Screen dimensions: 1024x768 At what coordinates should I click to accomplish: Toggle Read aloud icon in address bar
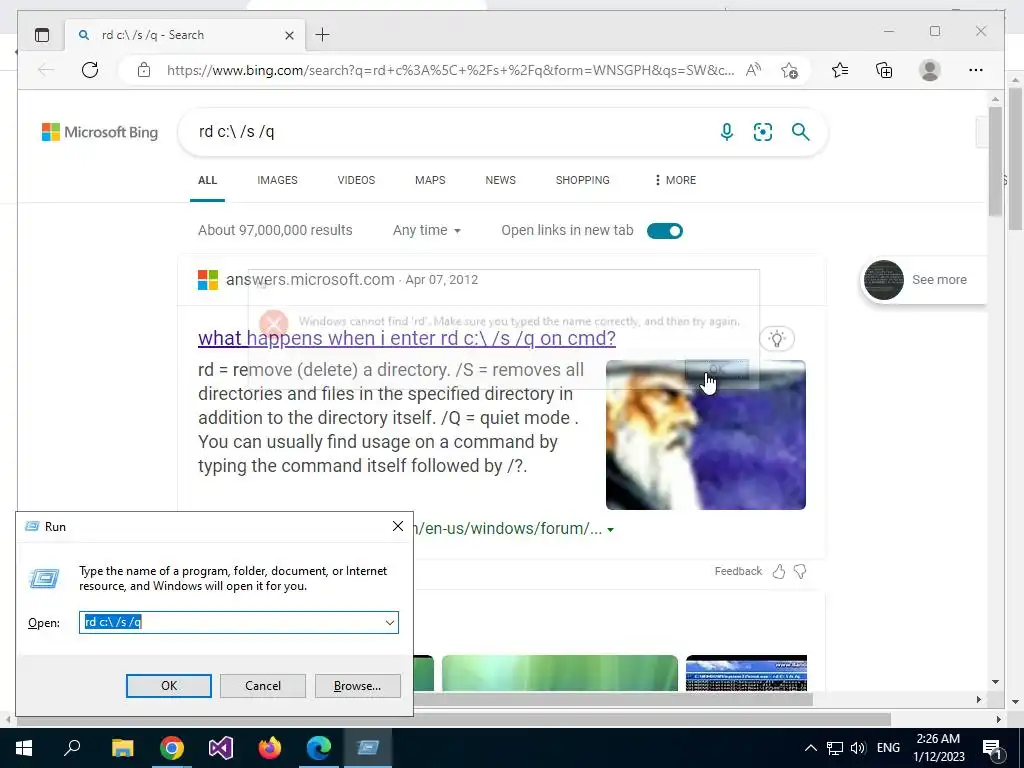point(753,70)
